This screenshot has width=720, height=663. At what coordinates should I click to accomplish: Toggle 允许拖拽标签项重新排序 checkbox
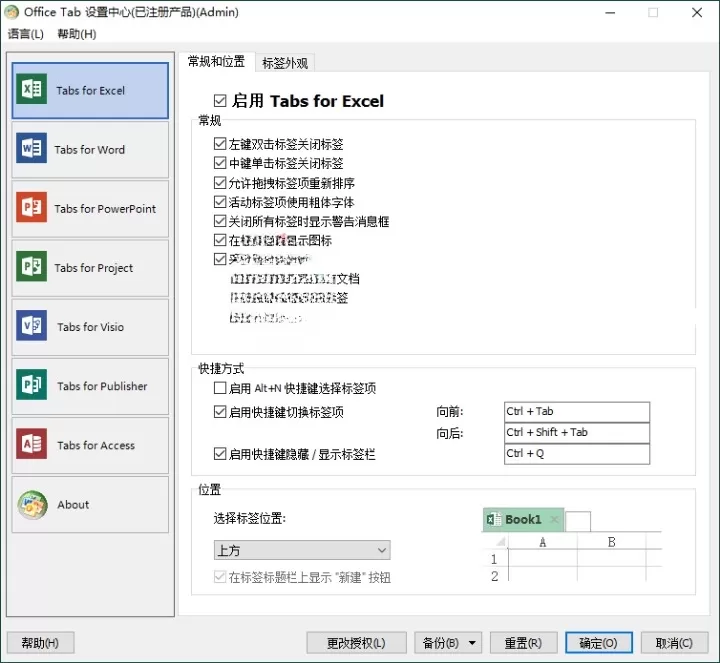pos(220,183)
